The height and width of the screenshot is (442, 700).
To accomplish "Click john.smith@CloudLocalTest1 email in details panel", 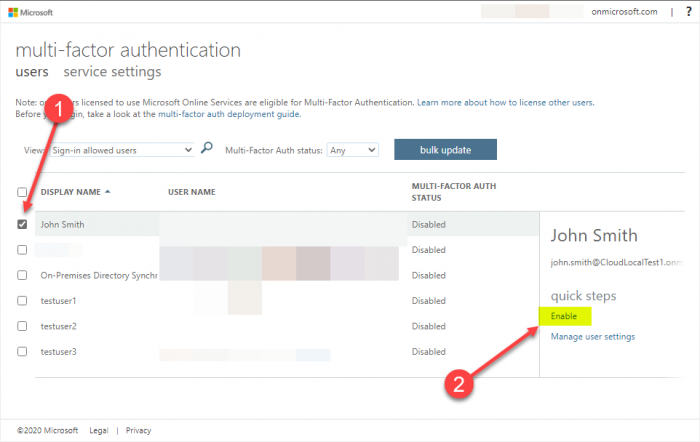I will click(617, 263).
